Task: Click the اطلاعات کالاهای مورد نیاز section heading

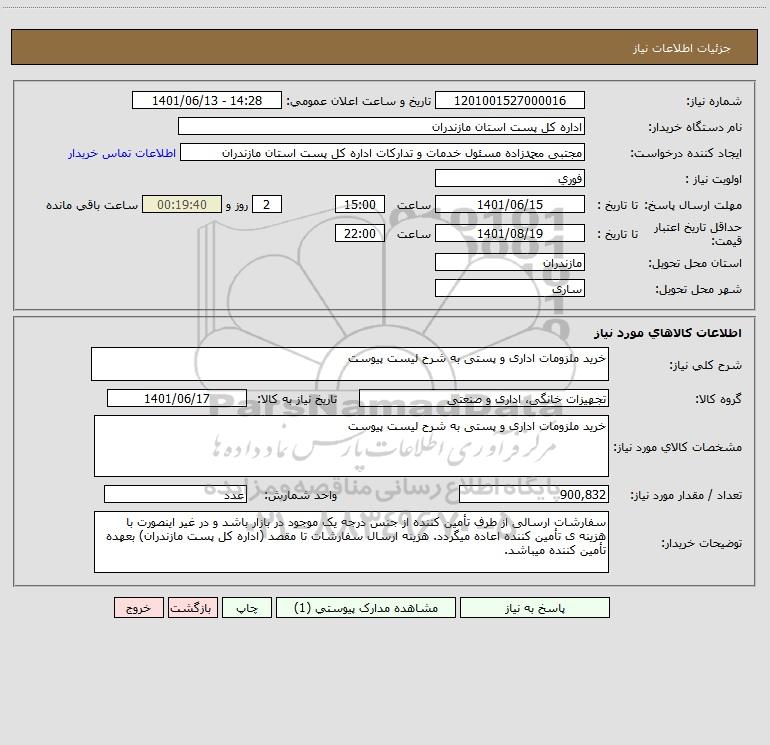Action: tap(668, 333)
